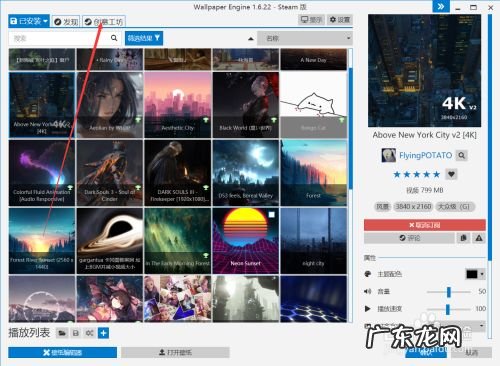500x366 pixels.
Task: Search wallpapers by this author icon
Action: tap(462, 155)
